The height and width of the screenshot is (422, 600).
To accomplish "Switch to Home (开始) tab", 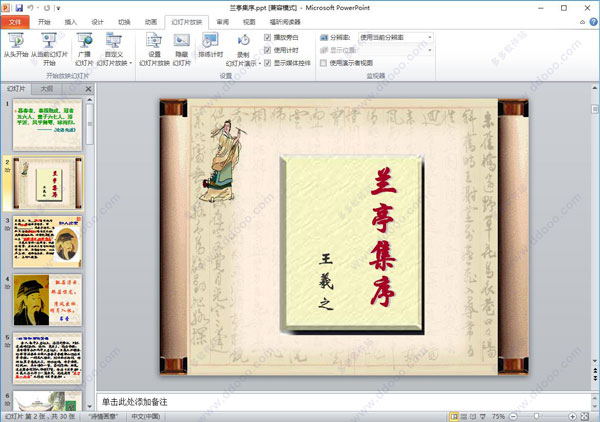I will click(x=44, y=22).
